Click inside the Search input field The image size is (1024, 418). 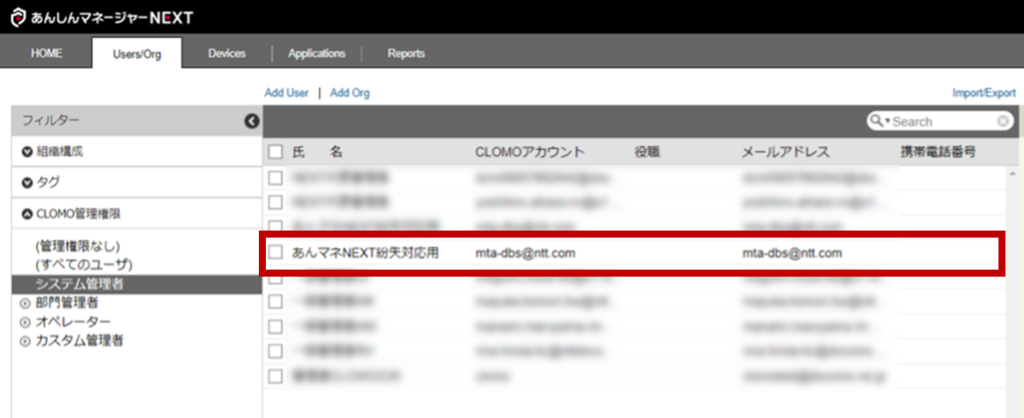click(x=940, y=121)
